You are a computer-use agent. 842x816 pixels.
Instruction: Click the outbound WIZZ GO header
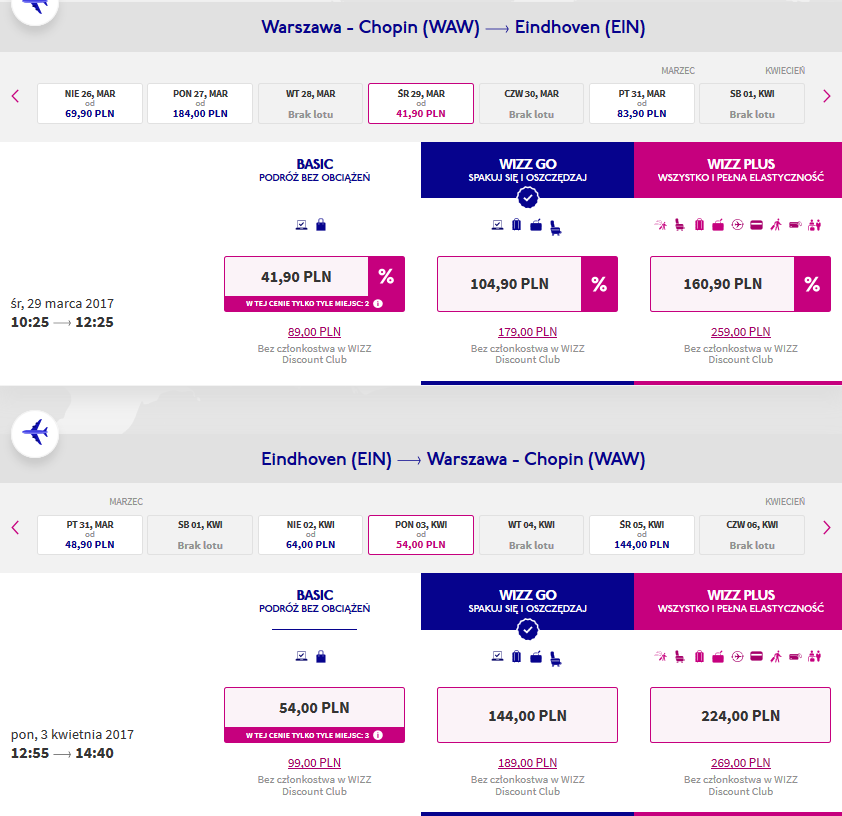[x=527, y=170]
